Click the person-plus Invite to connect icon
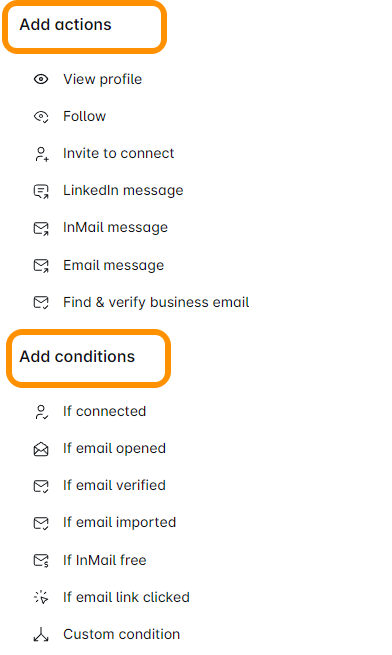 (41, 154)
